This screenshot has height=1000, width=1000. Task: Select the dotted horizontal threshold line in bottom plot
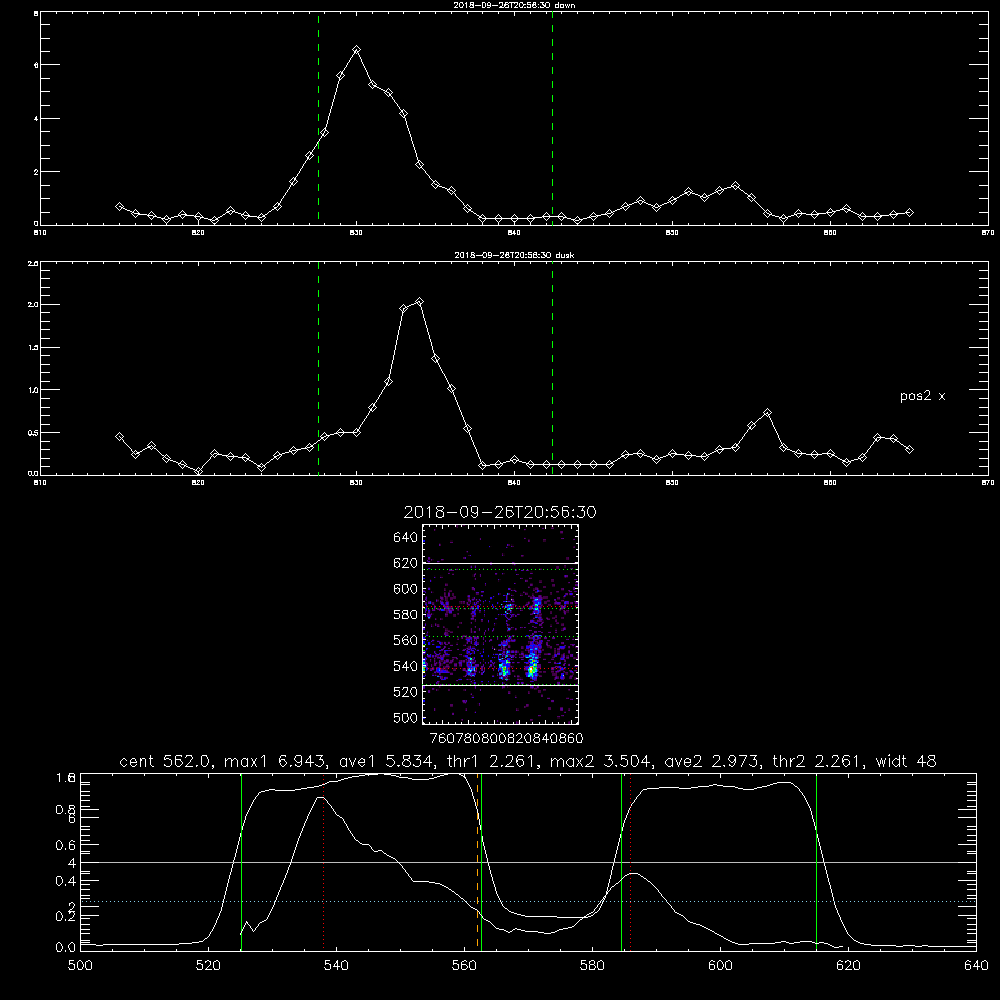pos(528,901)
